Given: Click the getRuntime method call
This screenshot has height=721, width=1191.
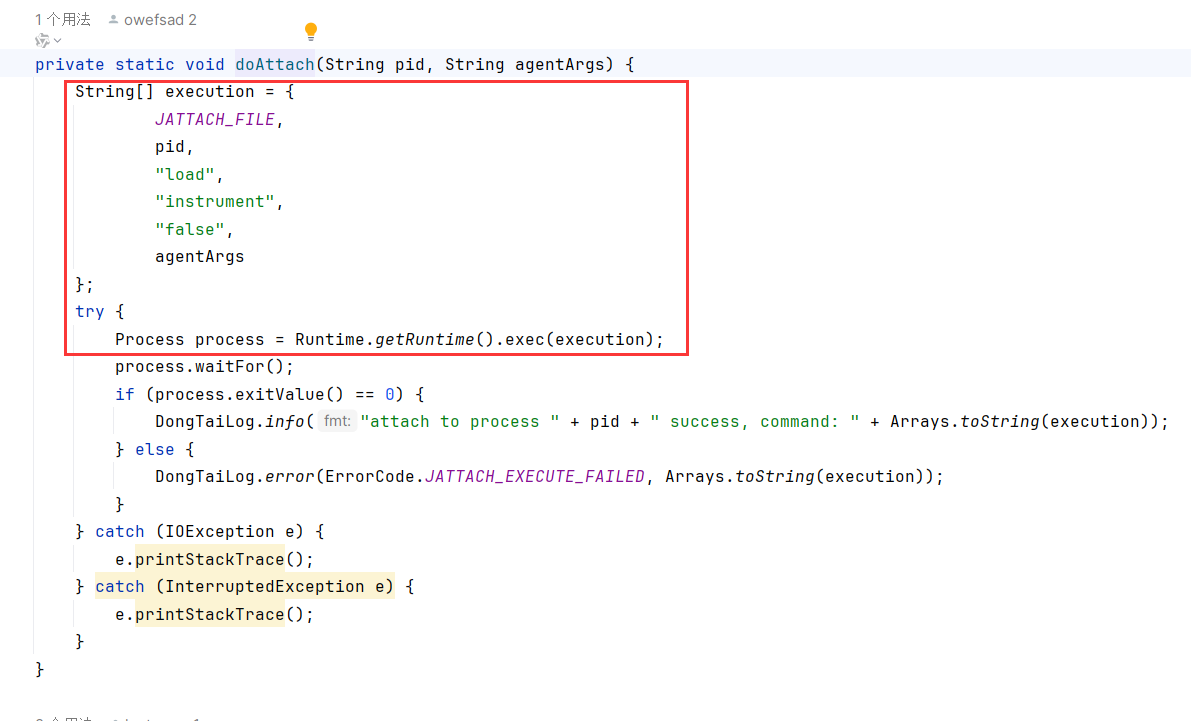Looking at the screenshot, I should [x=424, y=339].
